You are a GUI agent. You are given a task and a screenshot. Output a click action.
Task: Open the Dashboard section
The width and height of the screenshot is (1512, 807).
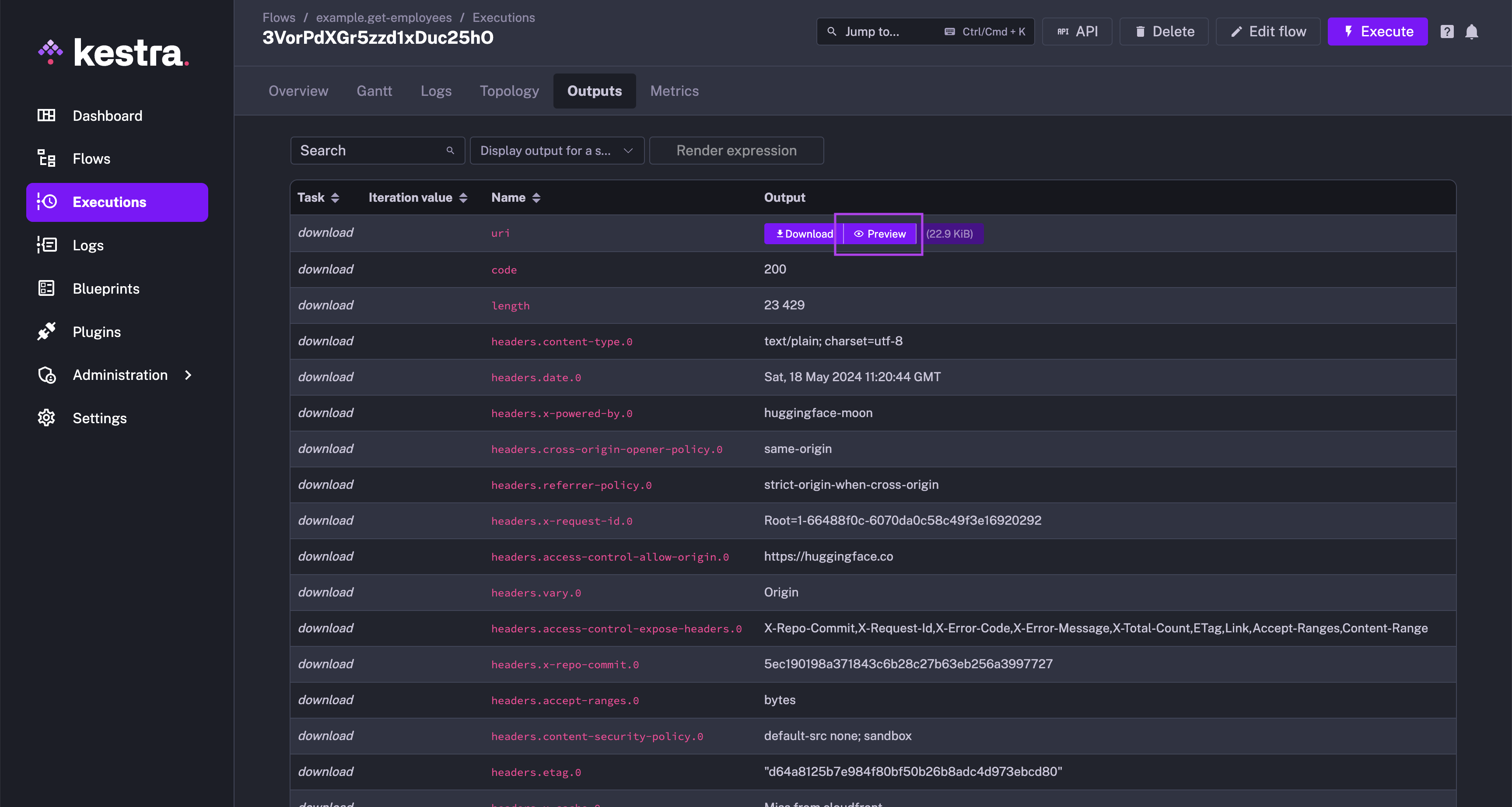(107, 114)
